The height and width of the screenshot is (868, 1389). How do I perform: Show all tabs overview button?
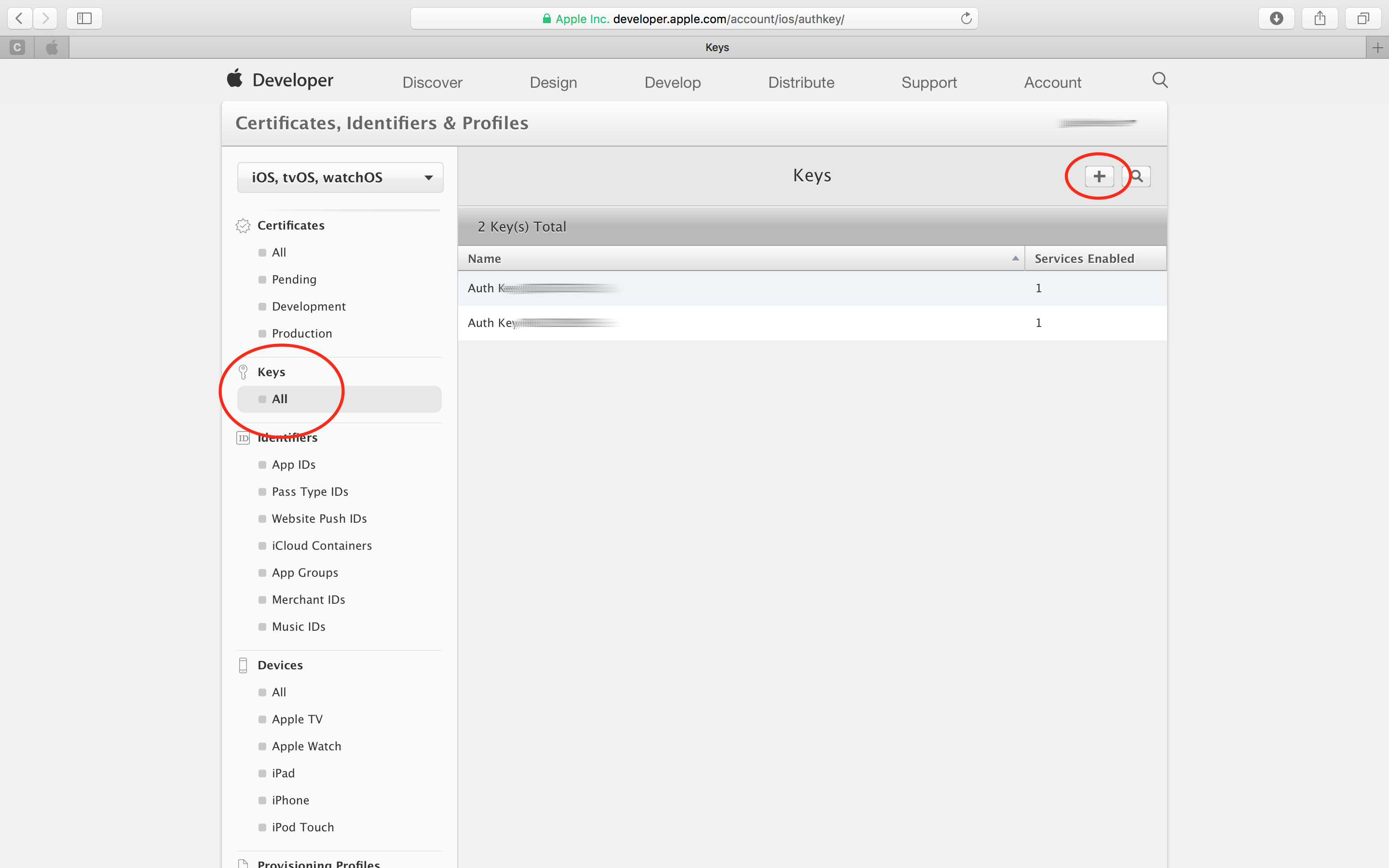1363,18
